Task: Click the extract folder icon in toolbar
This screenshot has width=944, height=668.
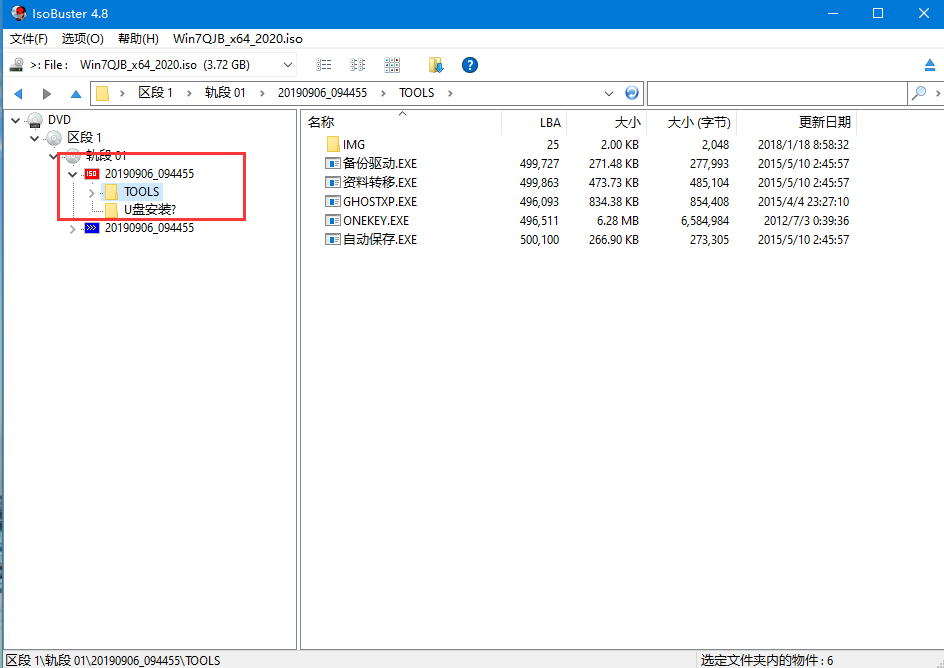Action: tap(436, 65)
